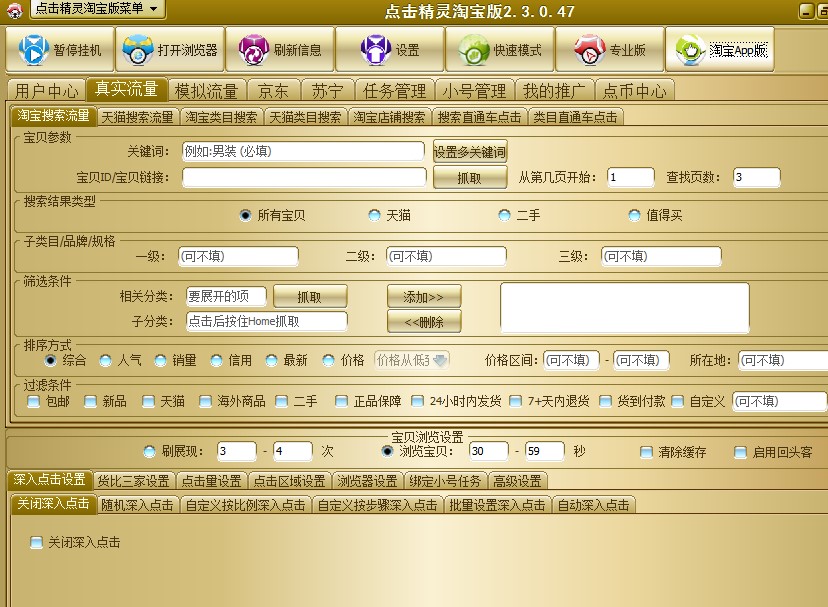Open 高级设置 tab
The width and height of the screenshot is (828, 607).
coord(518,481)
